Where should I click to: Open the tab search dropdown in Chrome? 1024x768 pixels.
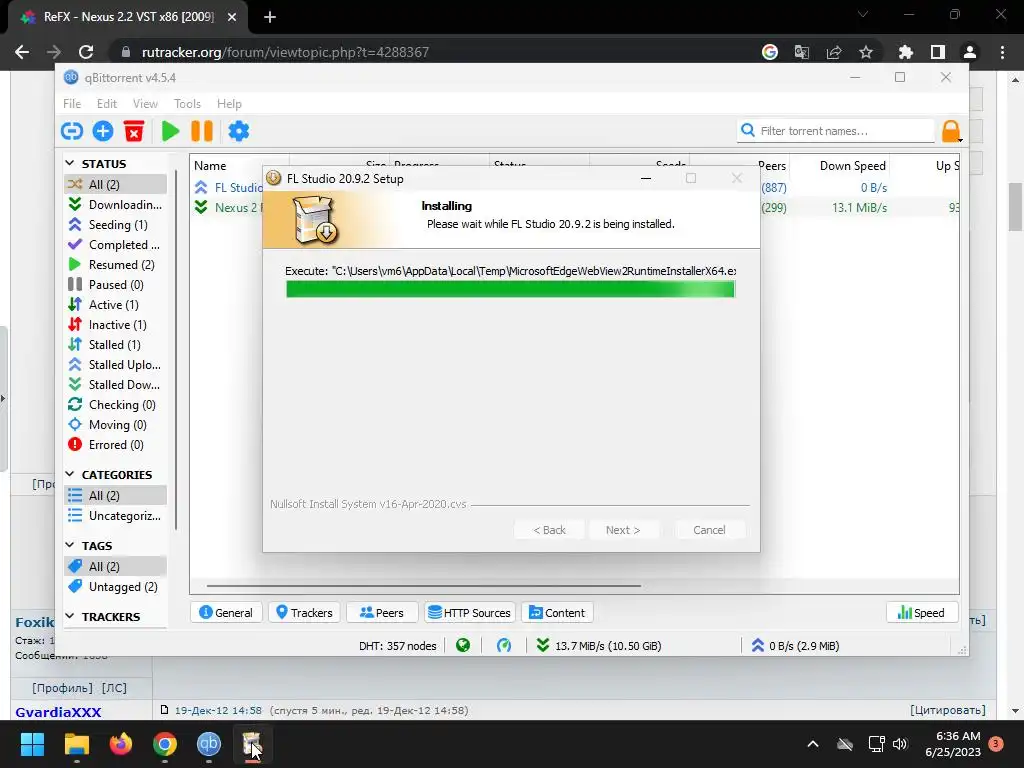pyautogui.click(x=863, y=14)
